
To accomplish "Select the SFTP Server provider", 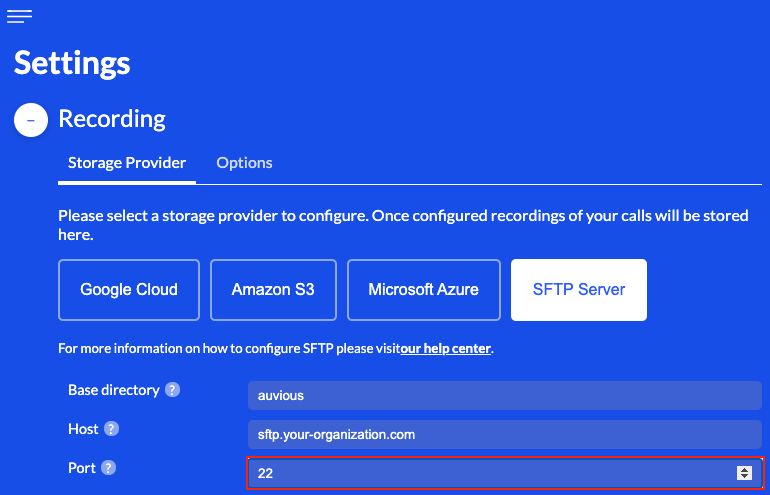I will [579, 290].
